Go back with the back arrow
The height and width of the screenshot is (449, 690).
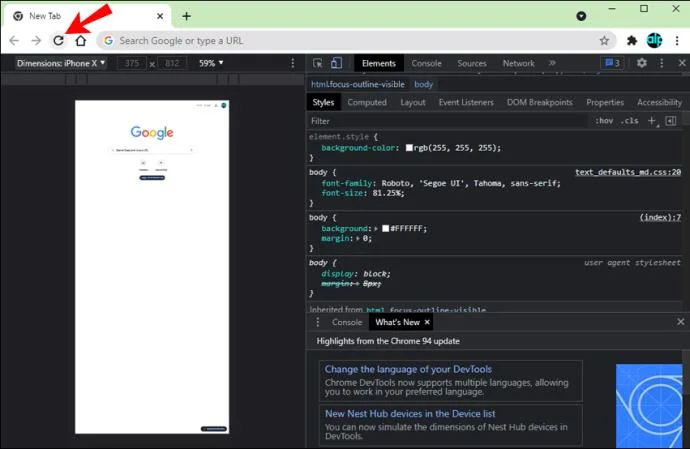(x=14, y=40)
